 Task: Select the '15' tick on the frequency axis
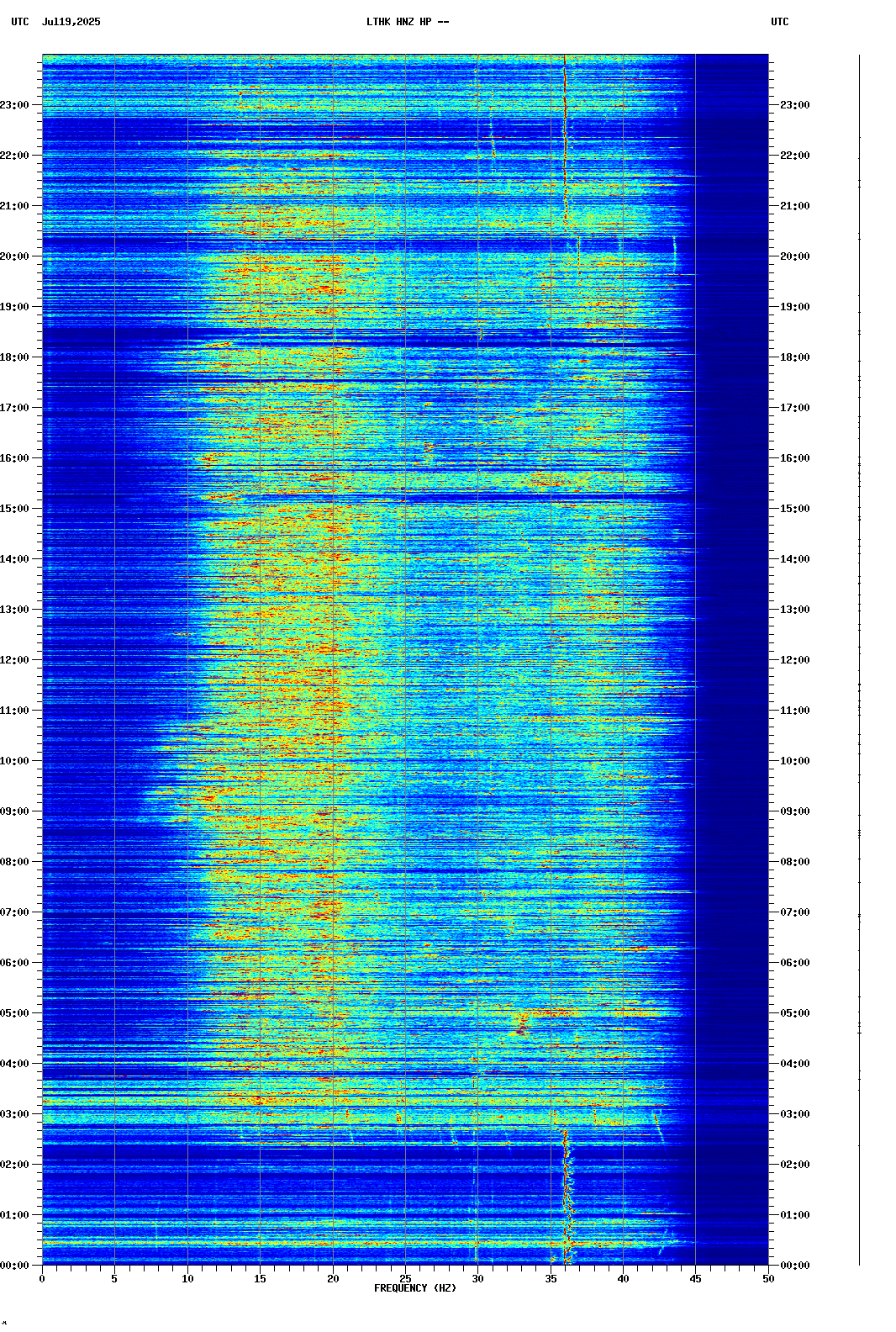(x=260, y=1279)
